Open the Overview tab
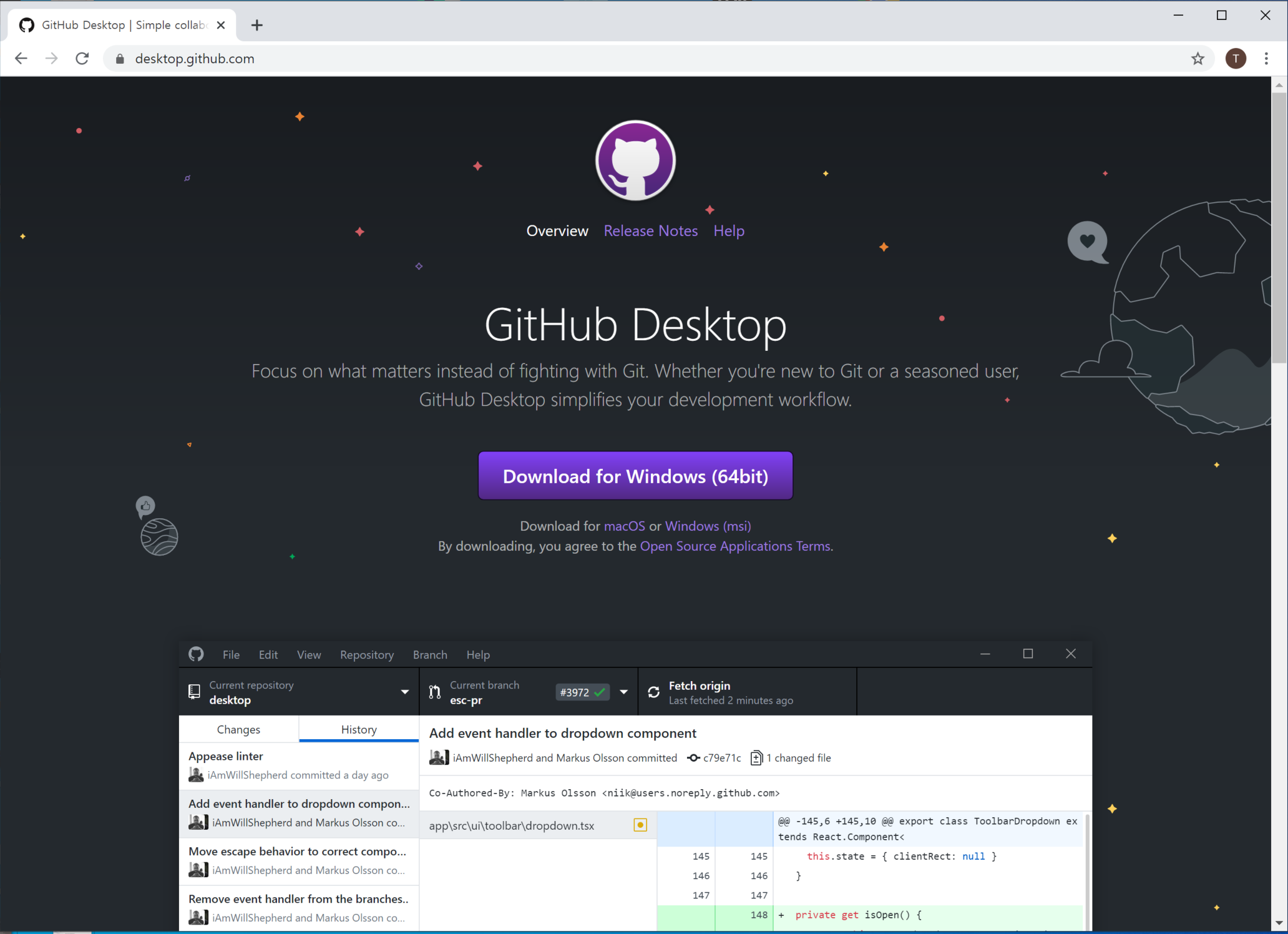The height and width of the screenshot is (934, 1288). (557, 231)
